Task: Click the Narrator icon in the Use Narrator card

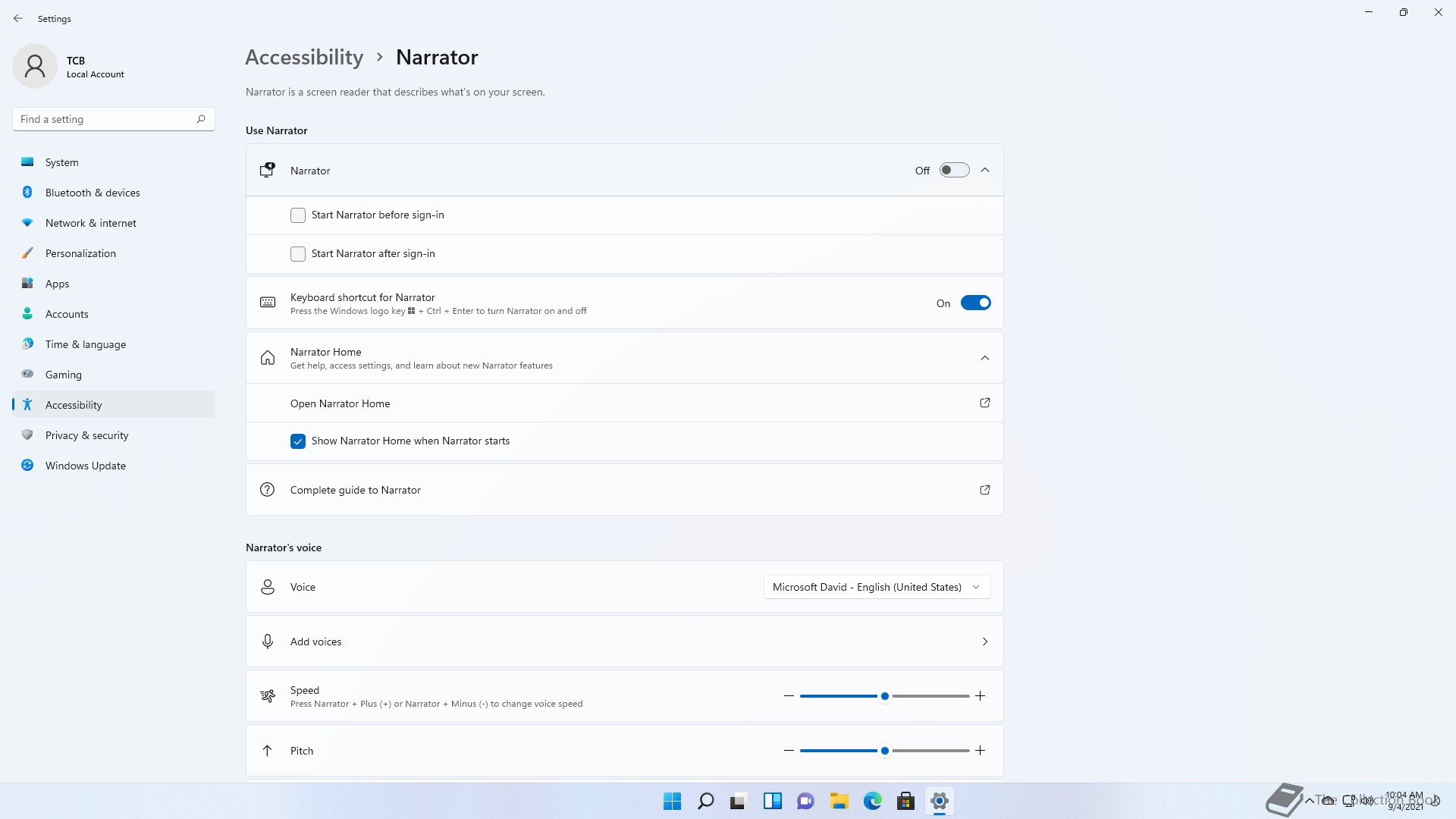Action: (x=268, y=170)
